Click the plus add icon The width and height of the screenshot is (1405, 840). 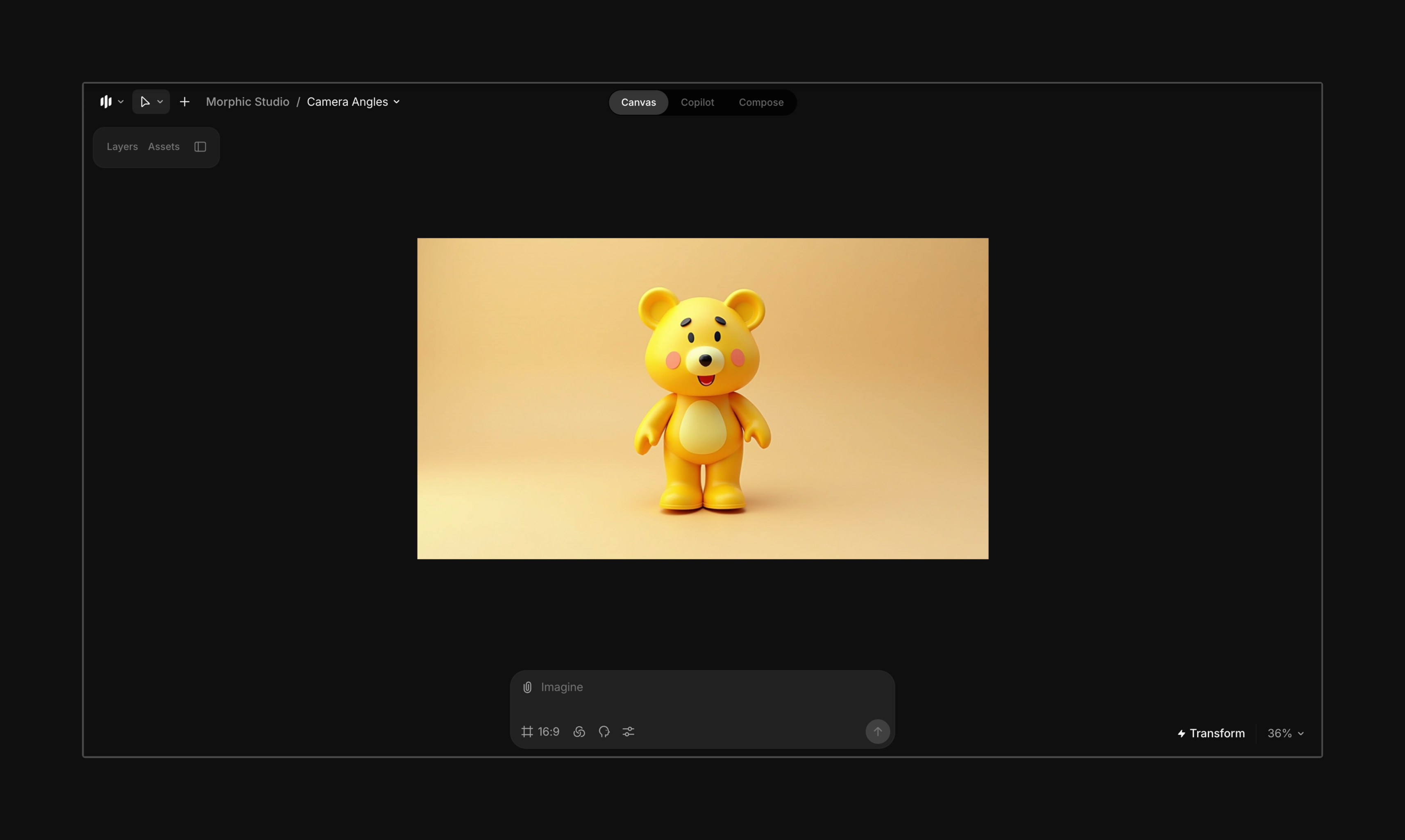(x=185, y=102)
